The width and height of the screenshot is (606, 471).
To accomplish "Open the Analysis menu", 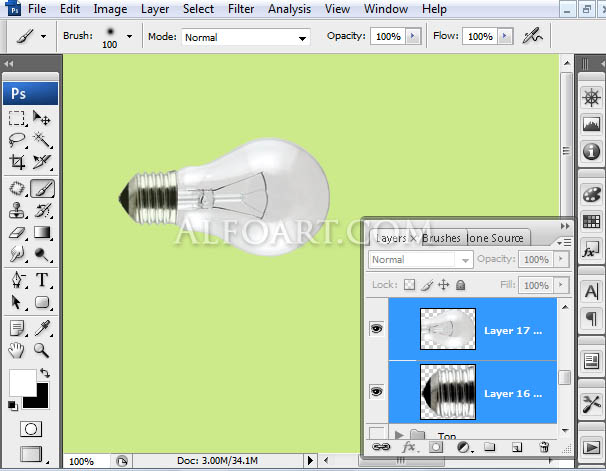I will (289, 9).
